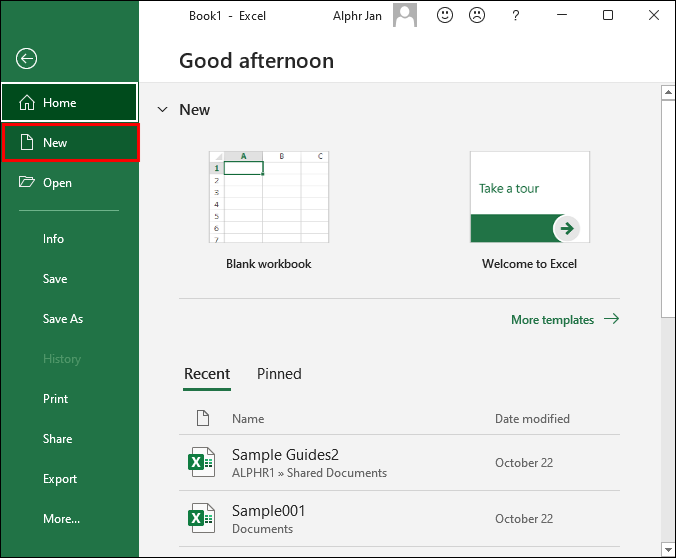This screenshot has height=558, width=676.
Task: Collapse the New section chevron
Action: 162,110
